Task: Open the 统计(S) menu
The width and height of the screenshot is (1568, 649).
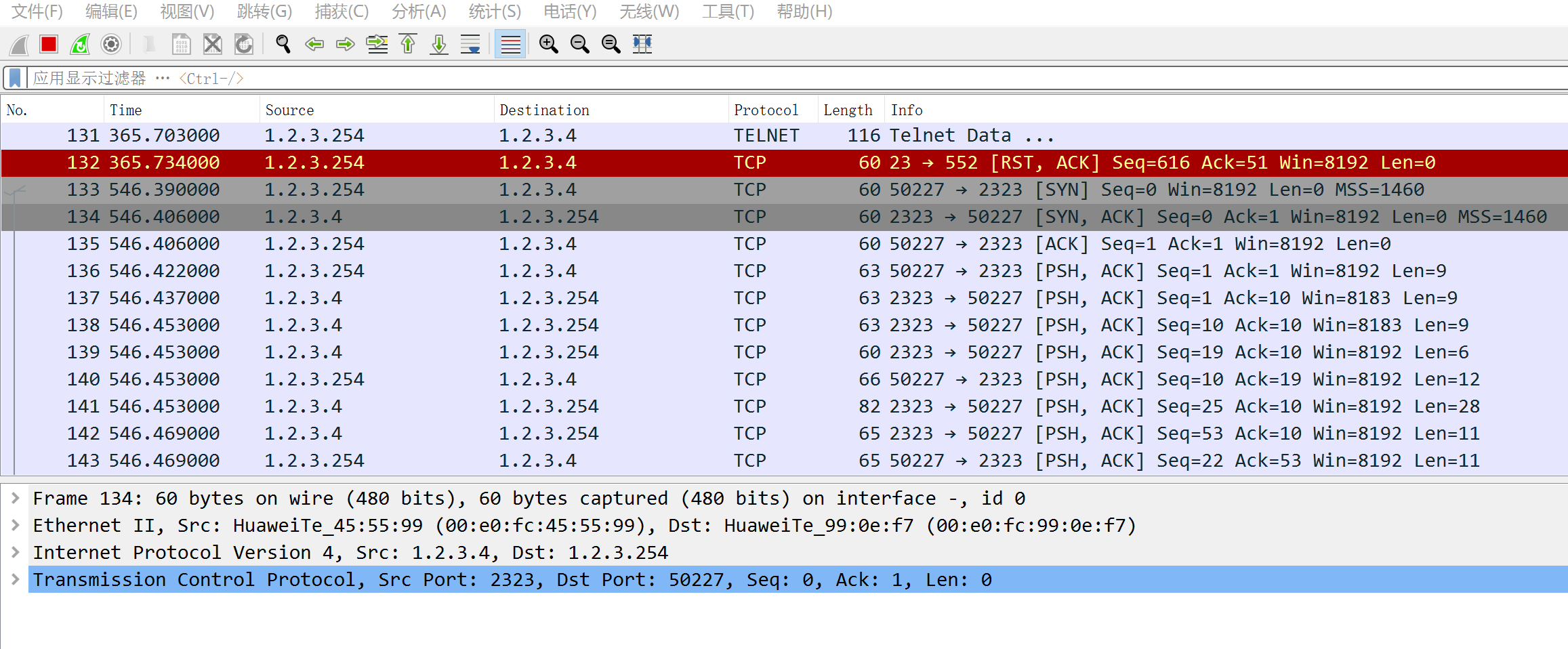Action: click(494, 12)
